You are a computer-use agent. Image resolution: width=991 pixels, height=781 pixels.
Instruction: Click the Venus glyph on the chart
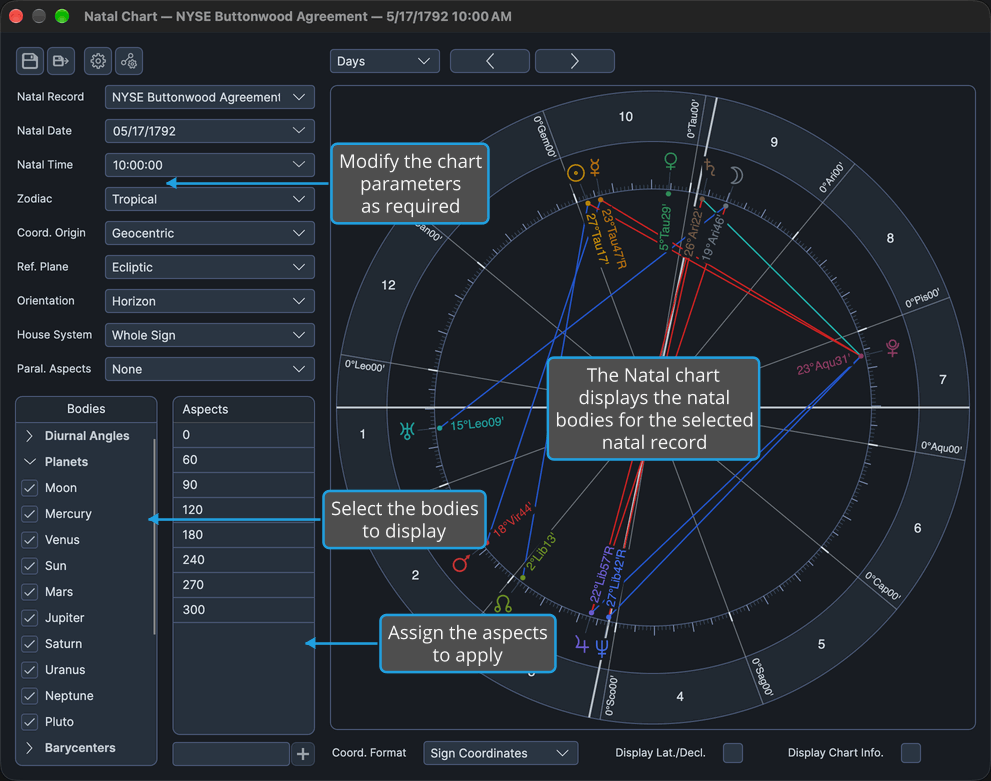pyautogui.click(x=671, y=161)
